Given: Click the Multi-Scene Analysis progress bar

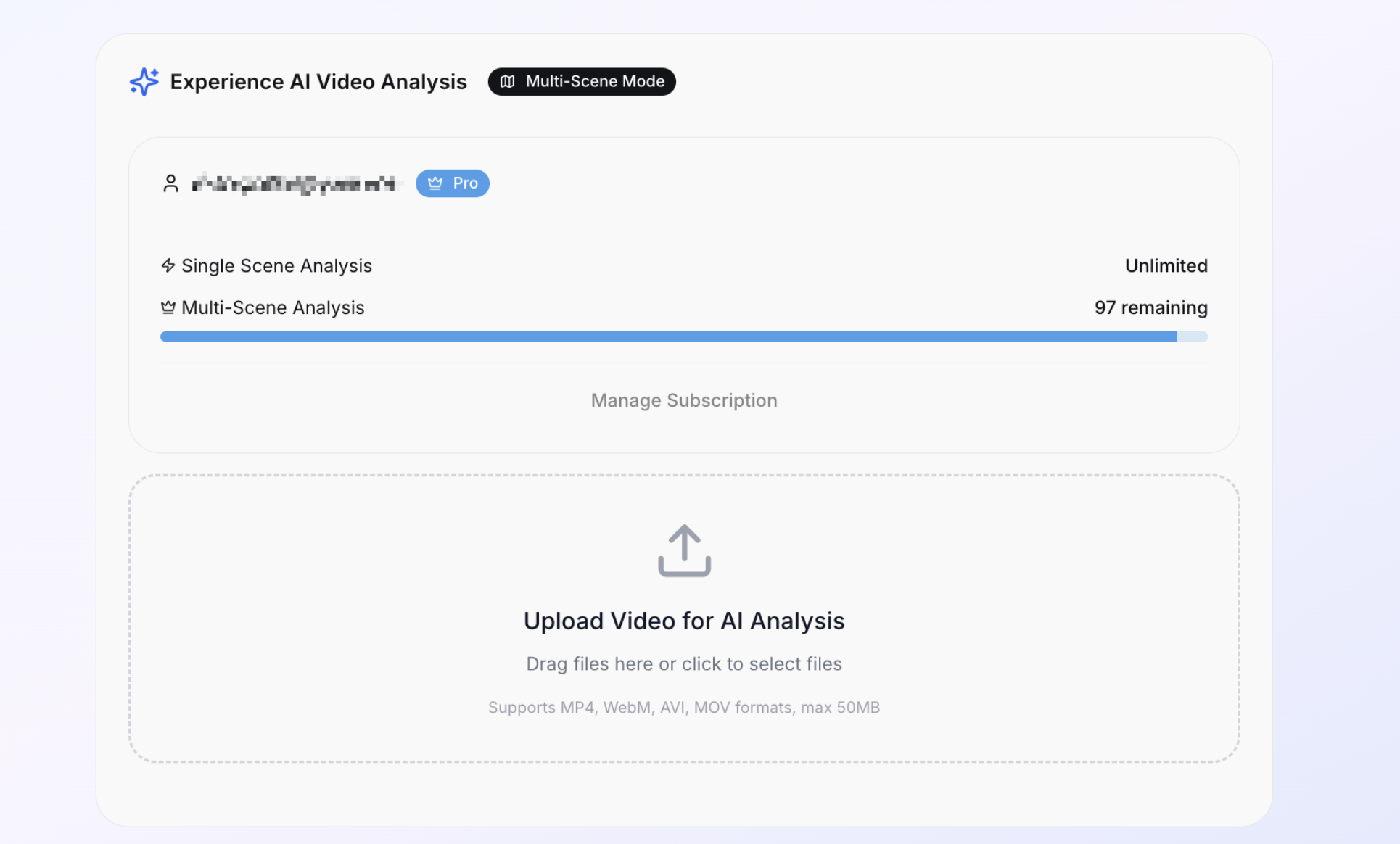Looking at the screenshot, I should pos(683,336).
